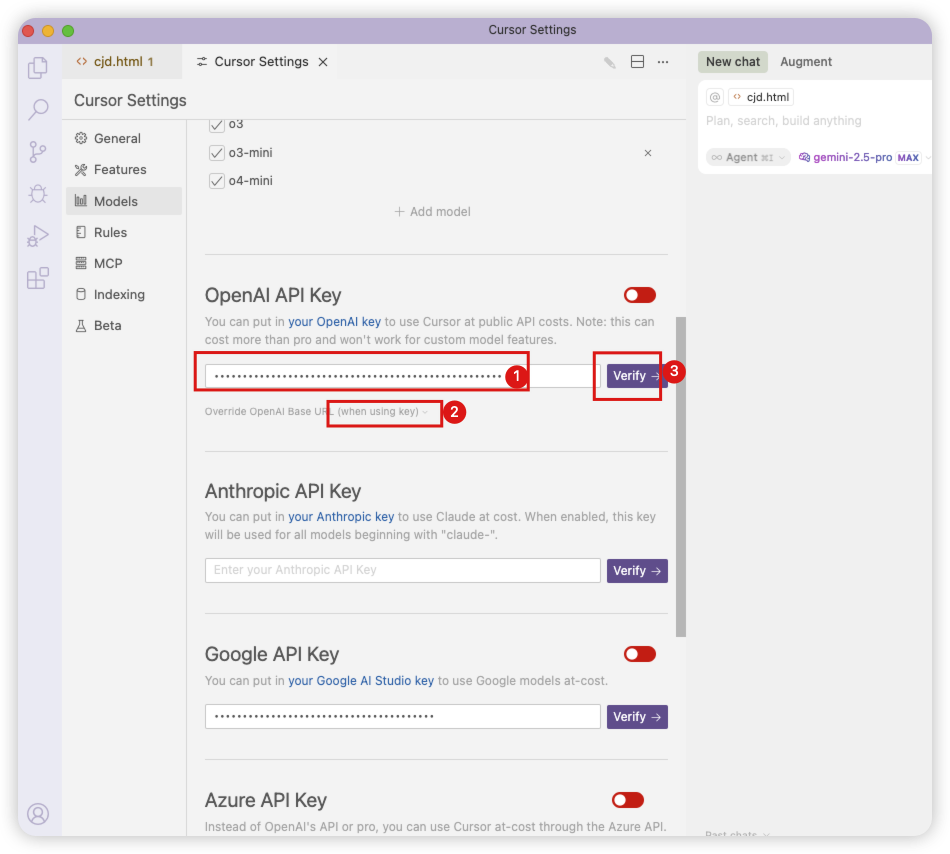Follow the 'your OpenAI key' link

pos(334,322)
